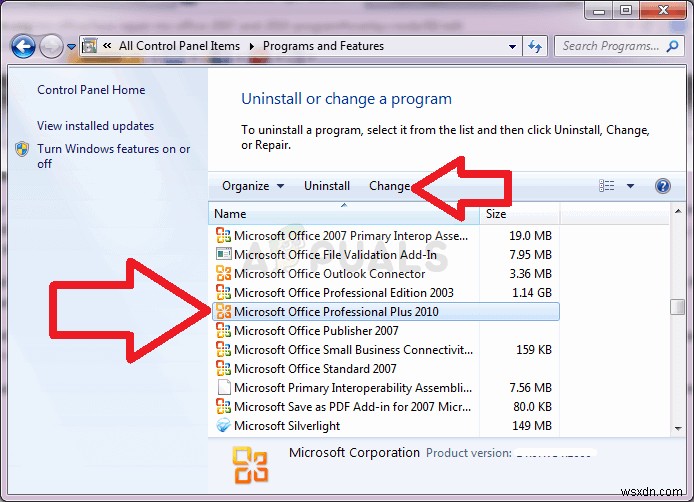Screen dimensions: 694x502
Task: Click Microsoft Corporation in details pane
Action: point(354,452)
